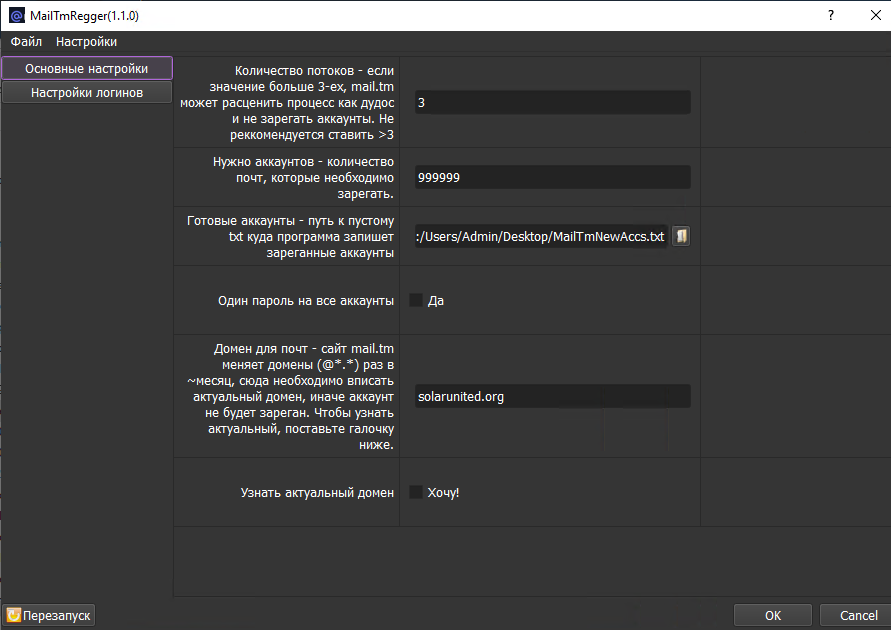Screen dimensions: 891x630
Task: Click the MailTmRegger app icon in title bar
Action: (x=16, y=15)
